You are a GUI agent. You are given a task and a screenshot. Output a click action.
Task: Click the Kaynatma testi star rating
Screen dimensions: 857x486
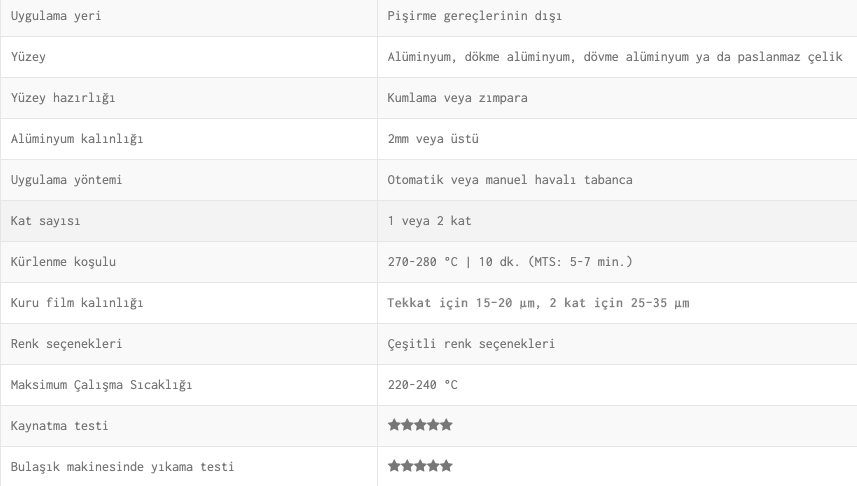[420, 425]
